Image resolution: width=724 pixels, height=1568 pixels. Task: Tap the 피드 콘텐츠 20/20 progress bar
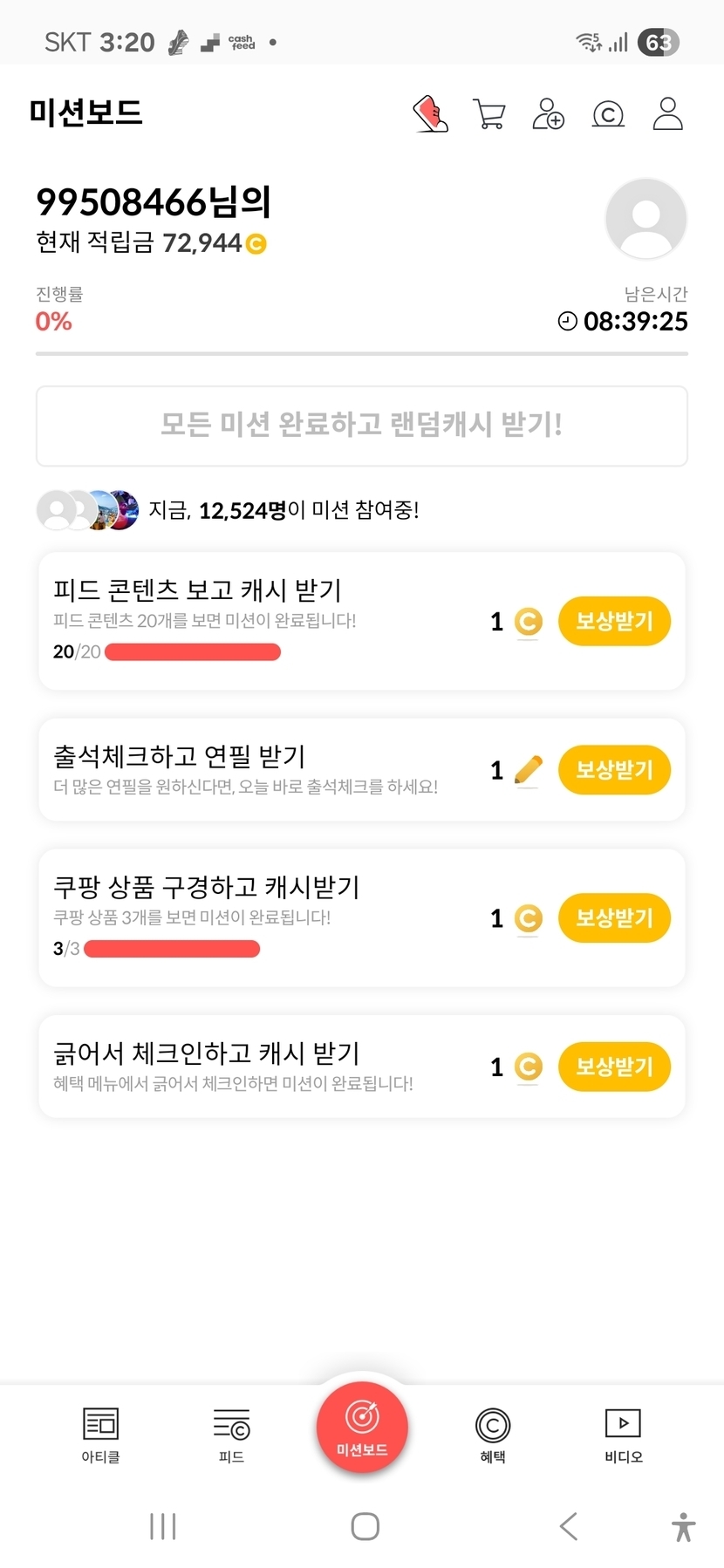[193, 652]
